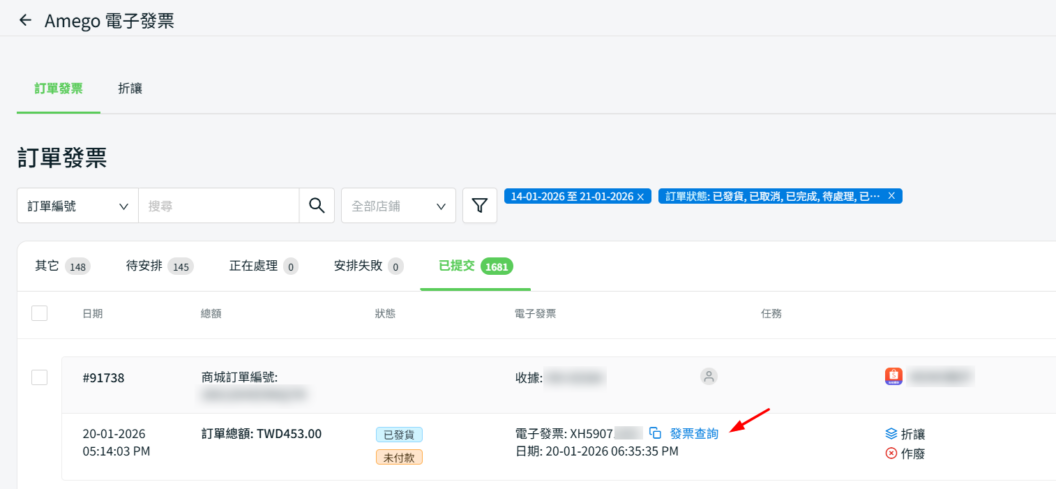Screen dimensions: 1056x489
Task: Click the back arrow beside Amego 電子發票
Action: (x=25, y=20)
